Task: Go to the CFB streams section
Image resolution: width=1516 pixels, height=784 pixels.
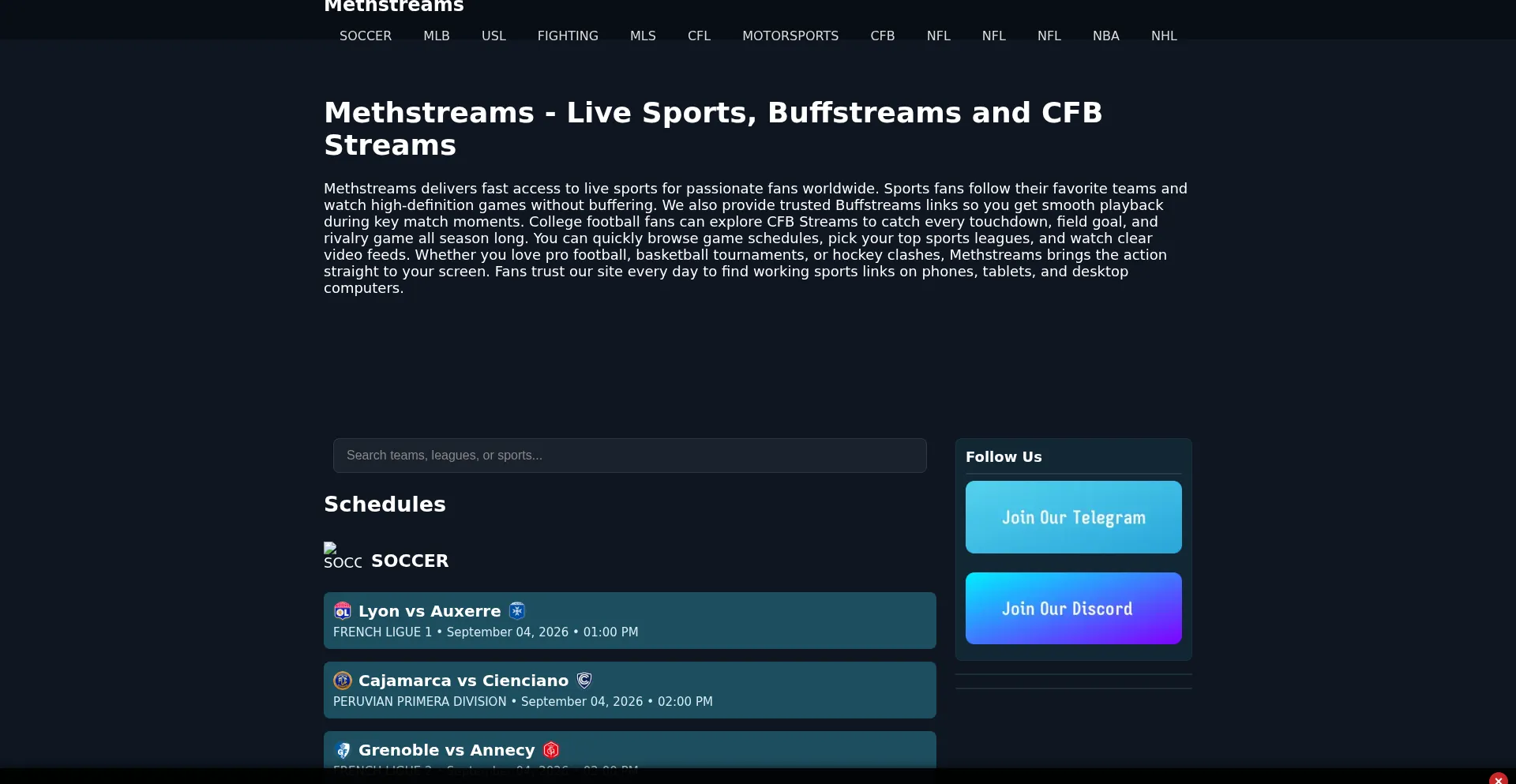Action: 883,36
